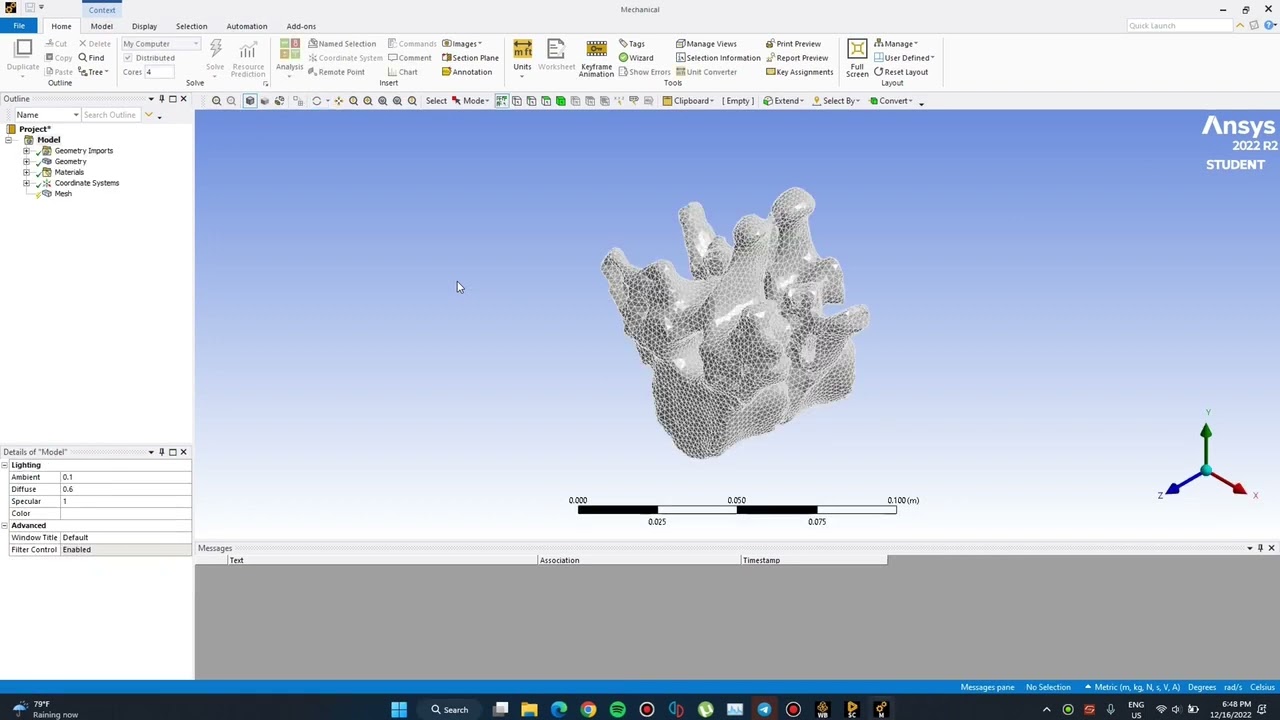This screenshot has height=720, width=1280.
Task: Switch to the Selection ribbon tab
Action: pos(191,26)
